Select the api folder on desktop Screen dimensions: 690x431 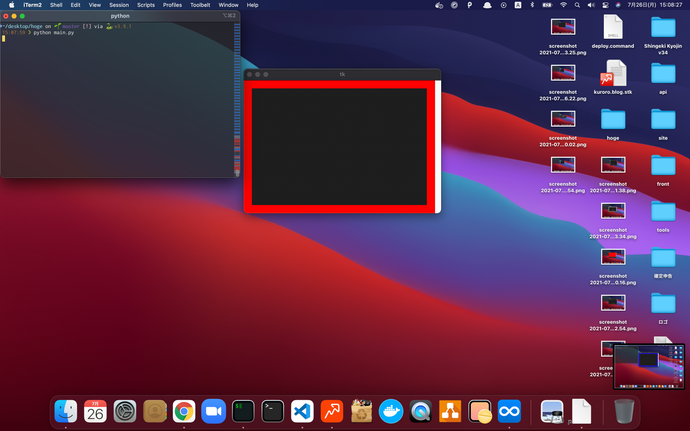[663, 77]
